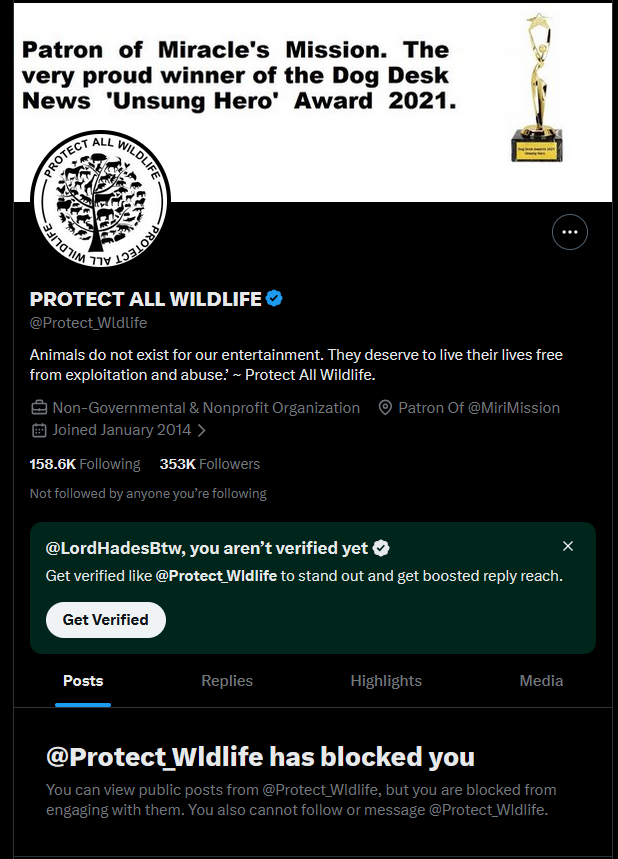The height and width of the screenshot is (859, 618).
Task: Click the calendar icon beside Joined January 2014
Action: 39,430
